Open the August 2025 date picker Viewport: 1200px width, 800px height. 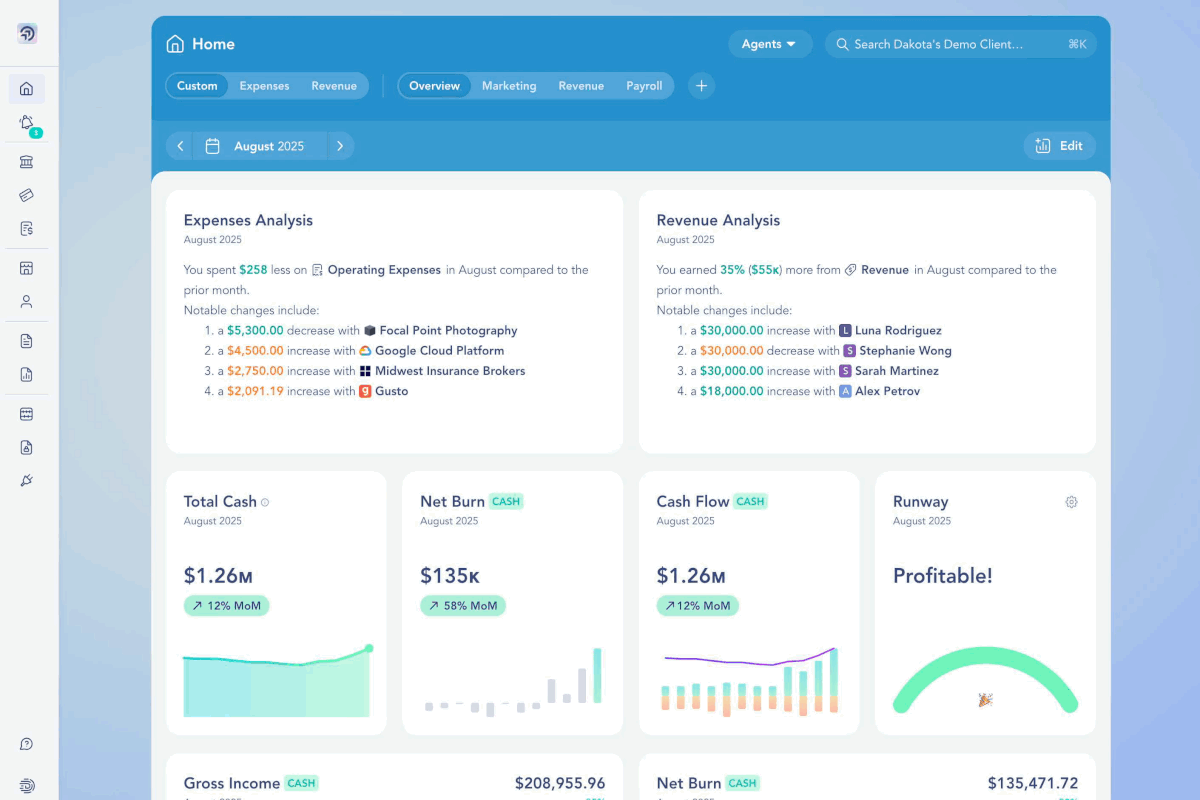coord(259,146)
